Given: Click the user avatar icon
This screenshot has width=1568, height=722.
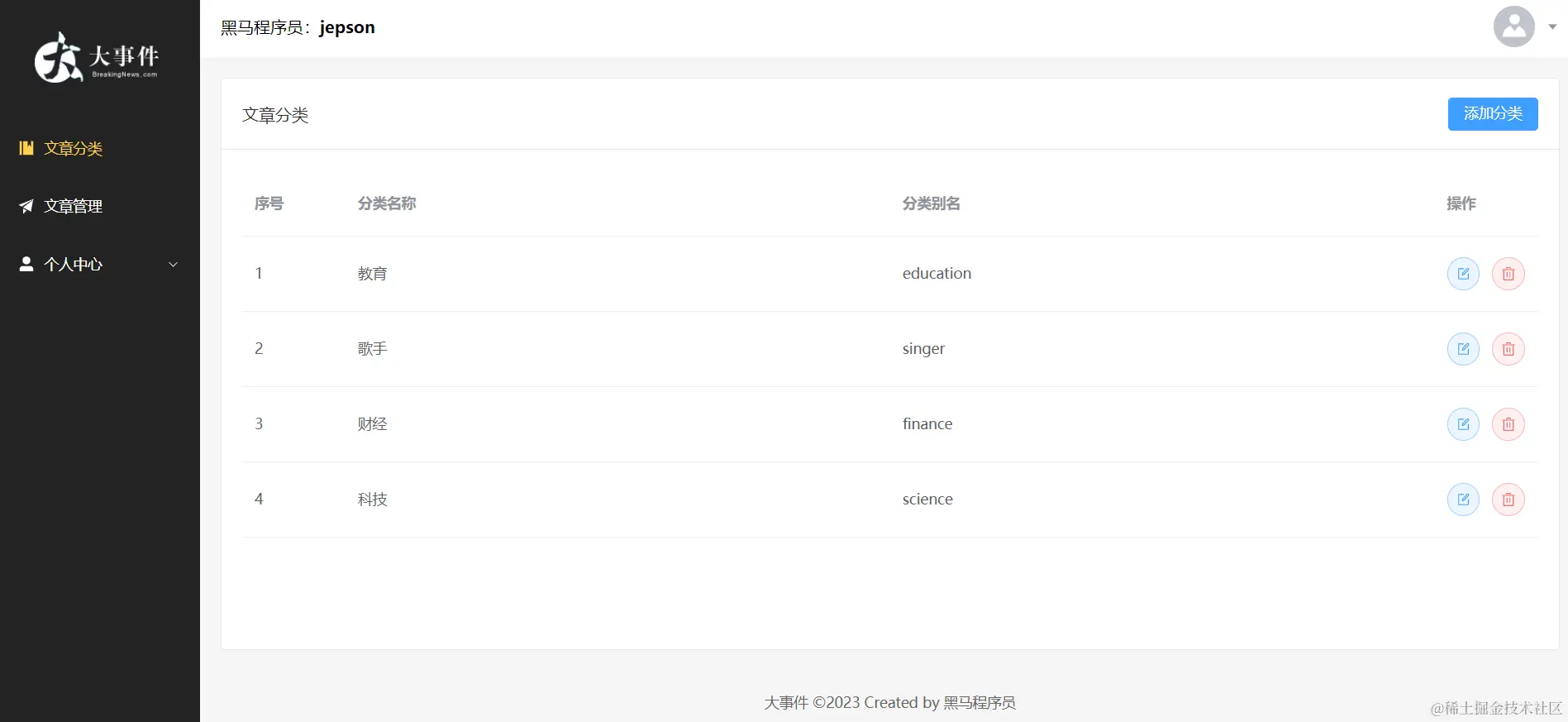Looking at the screenshot, I should [x=1513, y=26].
